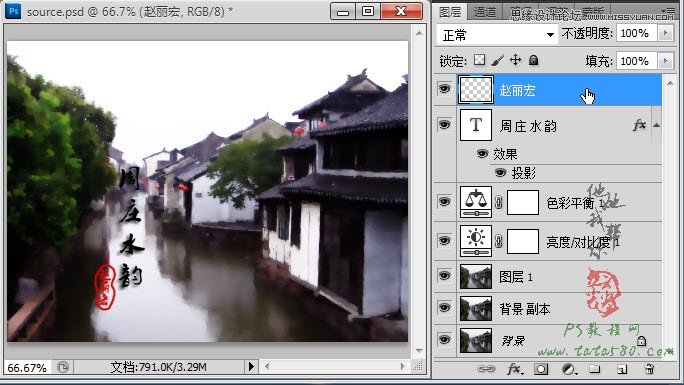Click the 文档:791.0K/3.29M status text

[159, 367]
